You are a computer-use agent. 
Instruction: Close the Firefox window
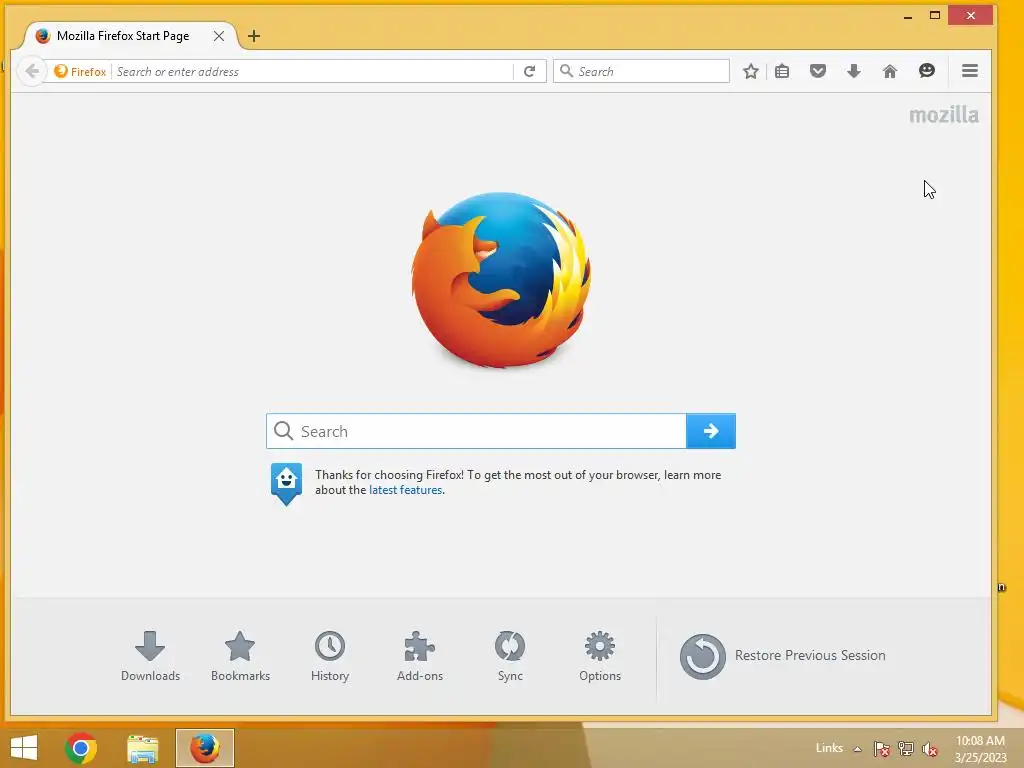(970, 16)
